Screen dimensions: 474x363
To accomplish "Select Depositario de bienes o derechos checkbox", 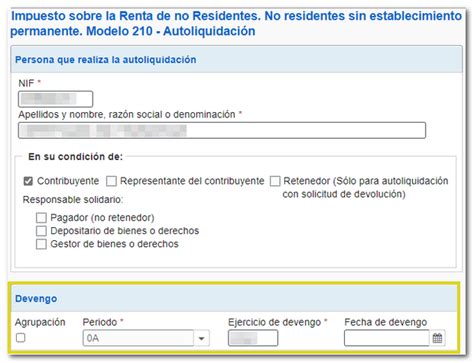I will [x=41, y=231].
